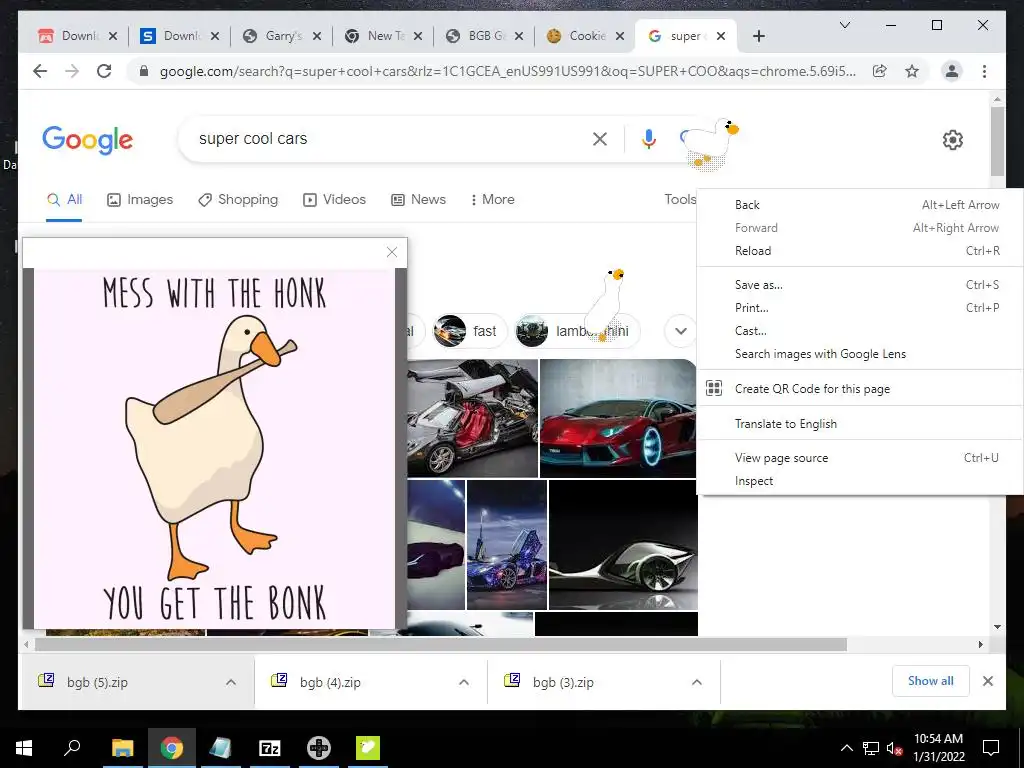Open taskbar search magnifier
Screen dimensions: 1024x768
pyautogui.click(x=72, y=748)
